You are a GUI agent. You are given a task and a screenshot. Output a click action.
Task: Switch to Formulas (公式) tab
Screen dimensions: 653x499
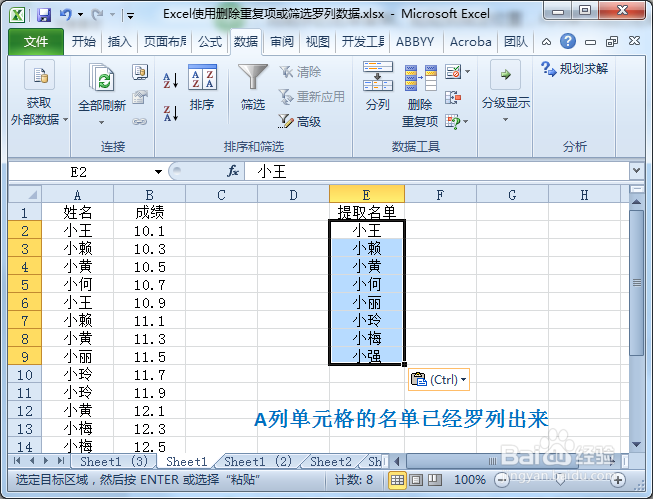(210, 42)
